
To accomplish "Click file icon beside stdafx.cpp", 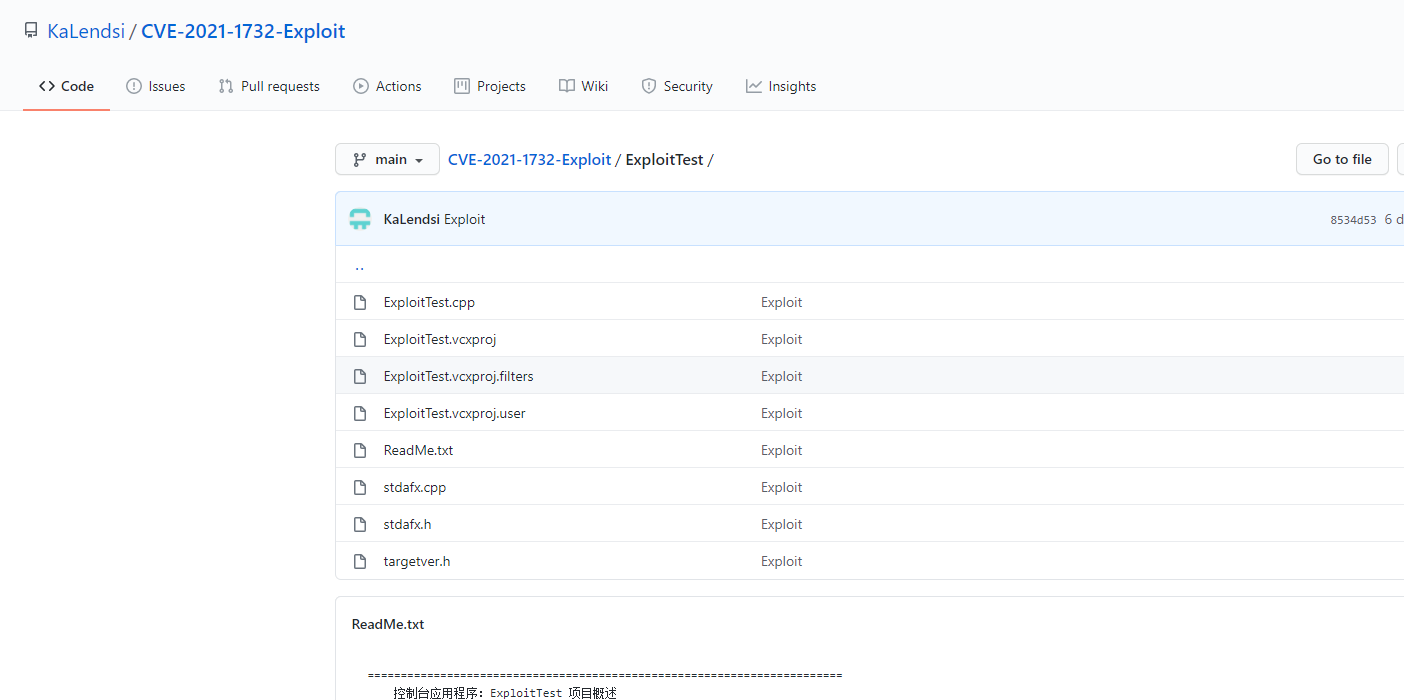I will tap(360, 487).
